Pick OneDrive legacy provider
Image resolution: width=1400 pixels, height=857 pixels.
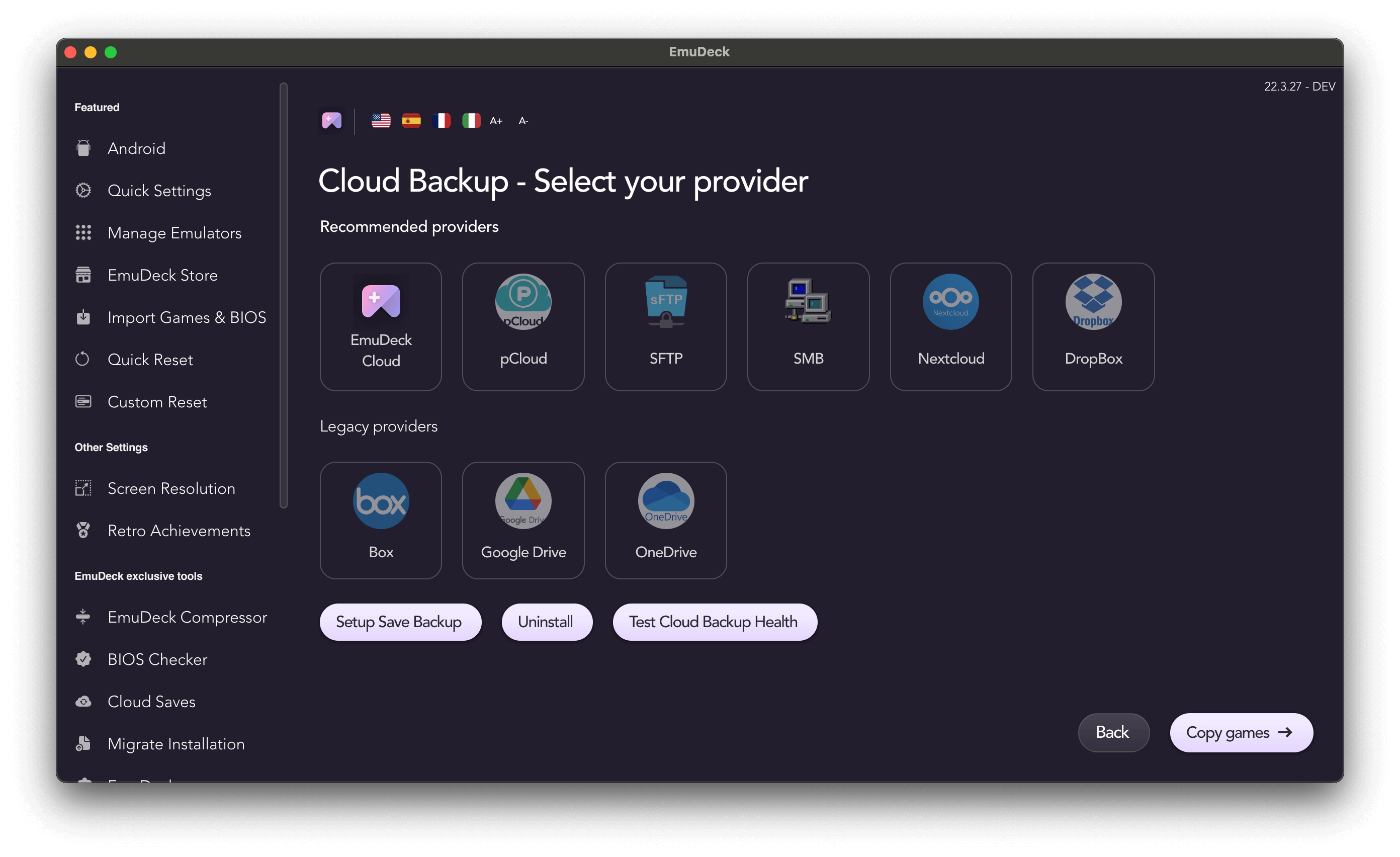pos(666,521)
